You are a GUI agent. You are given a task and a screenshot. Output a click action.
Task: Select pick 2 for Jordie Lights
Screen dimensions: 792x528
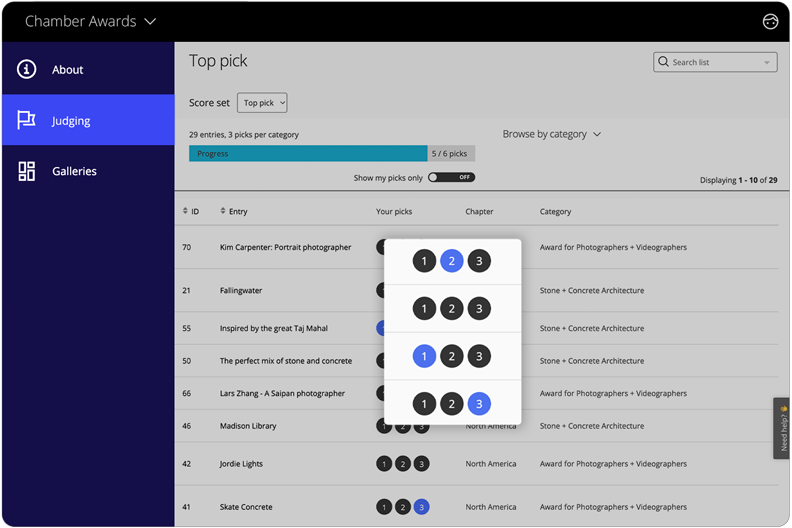pos(403,464)
